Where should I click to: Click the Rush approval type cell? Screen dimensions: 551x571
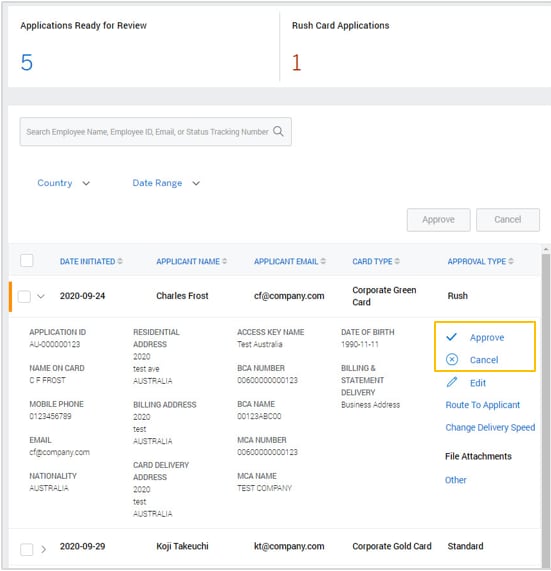coord(457,296)
